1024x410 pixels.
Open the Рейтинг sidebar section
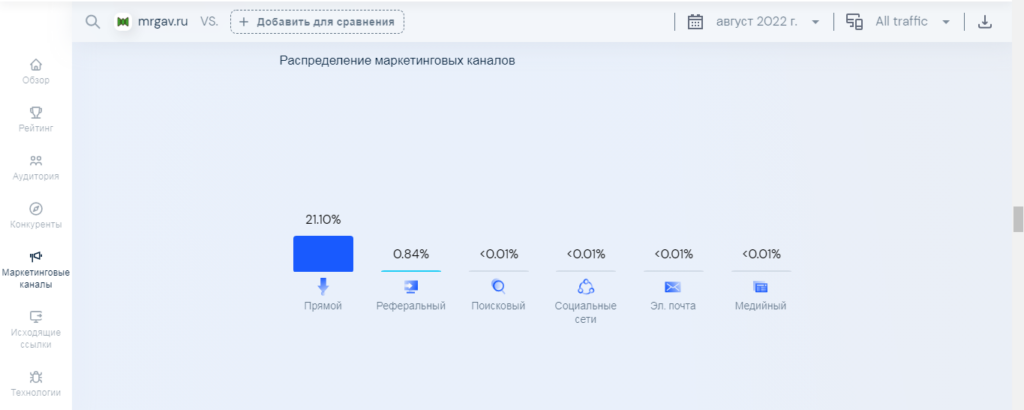tap(36, 119)
